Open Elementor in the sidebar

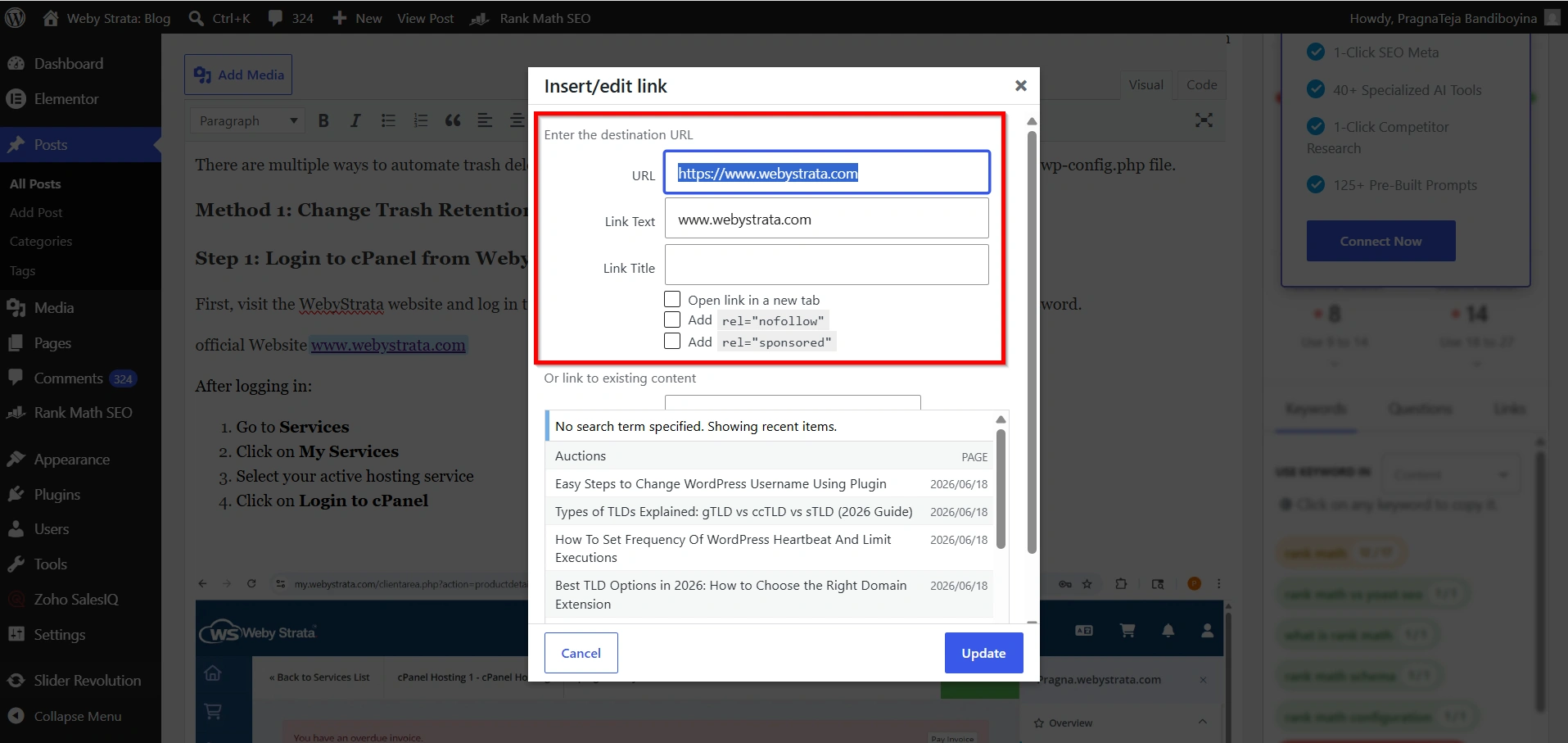click(x=66, y=99)
